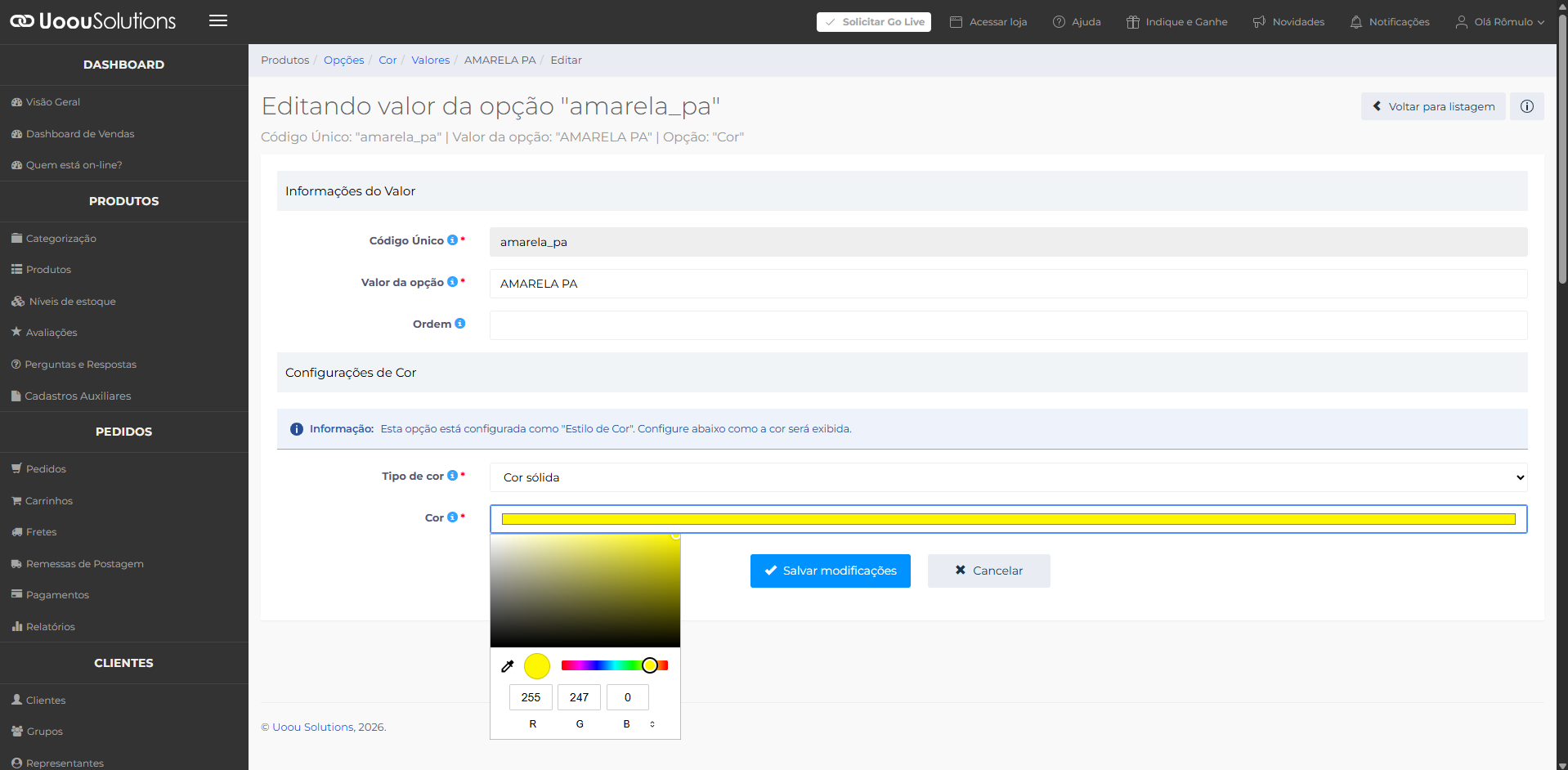Click the Valor da opção input field
Image resolution: width=1568 pixels, height=770 pixels.
coord(1008,284)
